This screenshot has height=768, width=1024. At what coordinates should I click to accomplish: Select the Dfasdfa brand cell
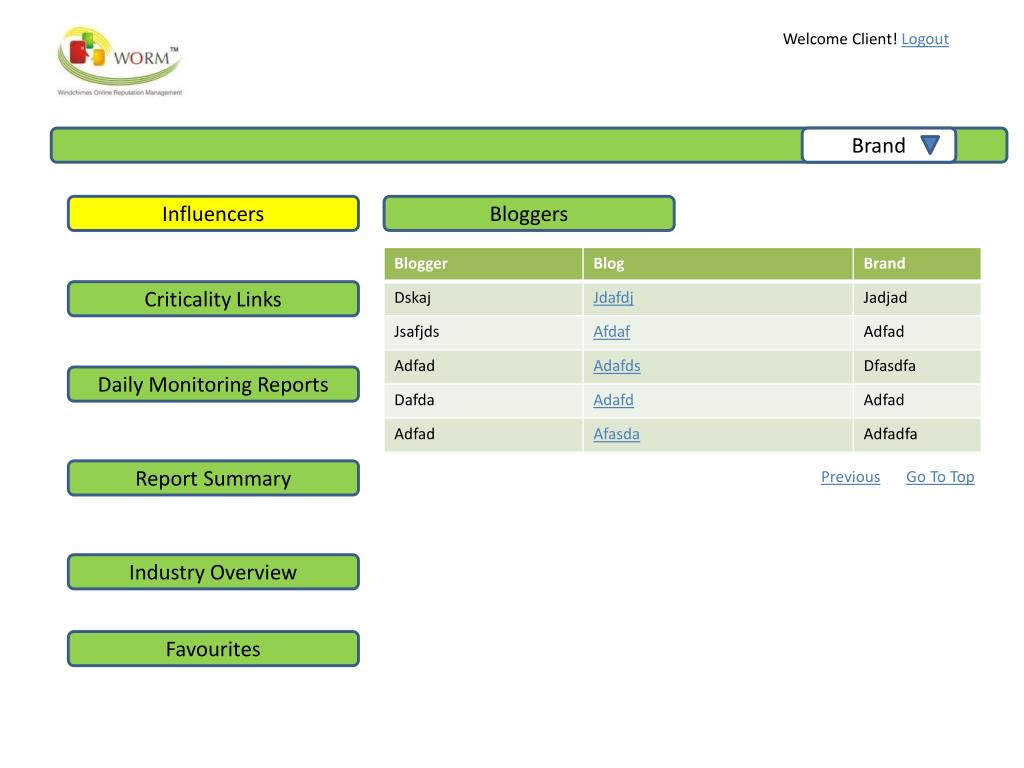[x=917, y=366]
